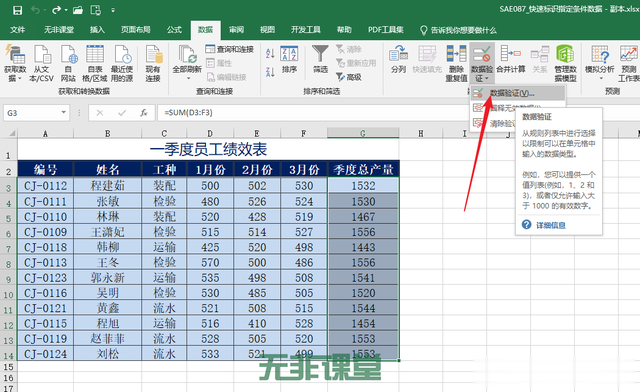Click cell containing CJ-0123
Screen dimensions: 640x392
click(x=45, y=278)
